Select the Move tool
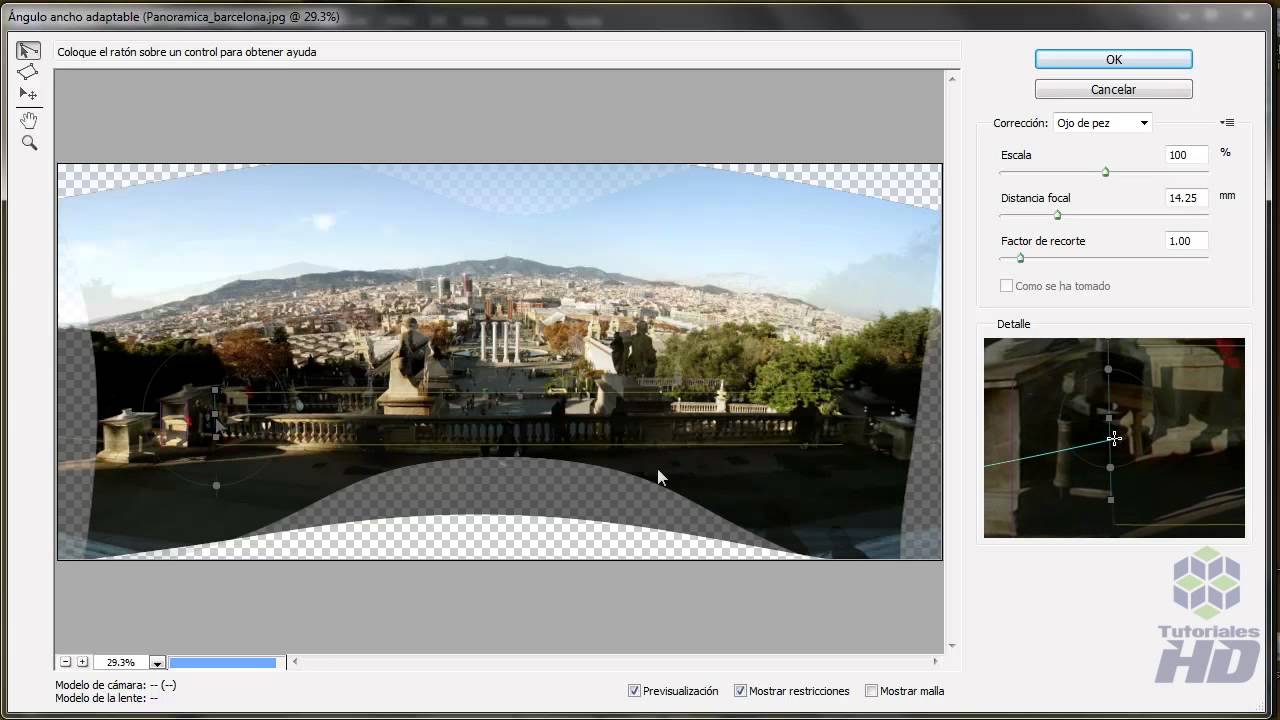Screen dimensions: 1280x720 (28, 94)
